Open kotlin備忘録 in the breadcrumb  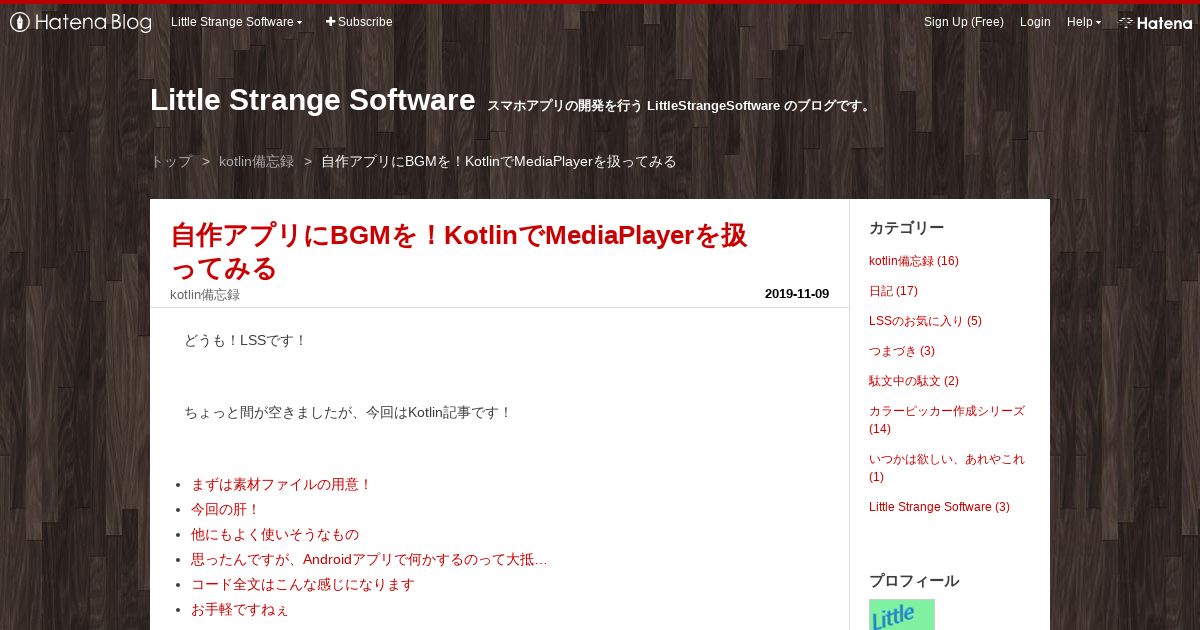pos(256,161)
